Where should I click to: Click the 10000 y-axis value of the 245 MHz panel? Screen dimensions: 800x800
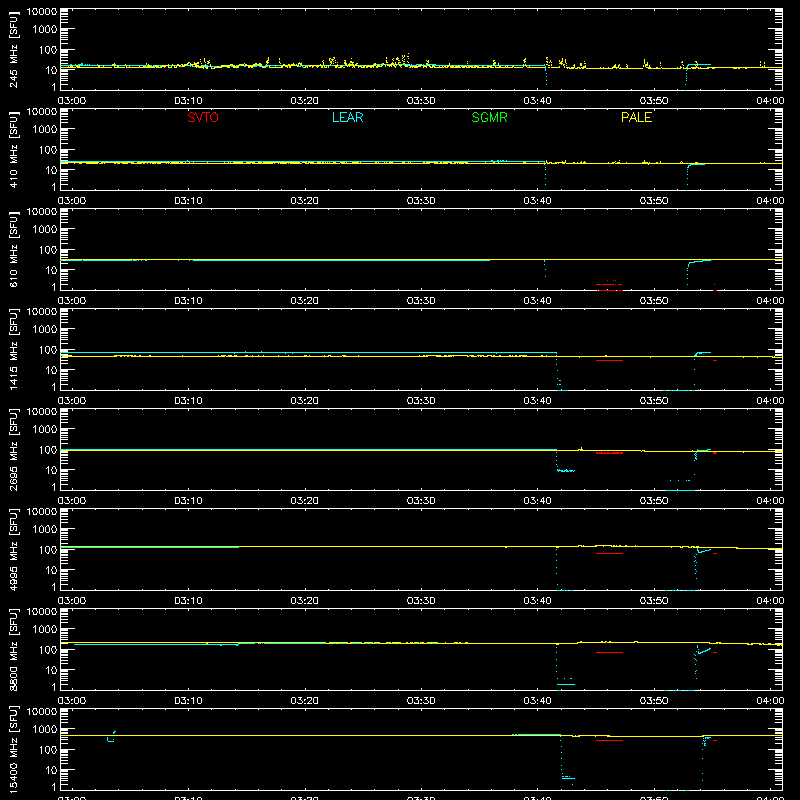(42, 12)
